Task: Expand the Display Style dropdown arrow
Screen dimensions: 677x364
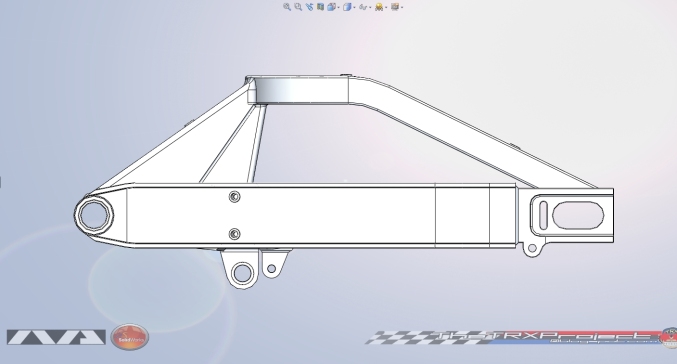Action: pyautogui.click(x=354, y=7)
